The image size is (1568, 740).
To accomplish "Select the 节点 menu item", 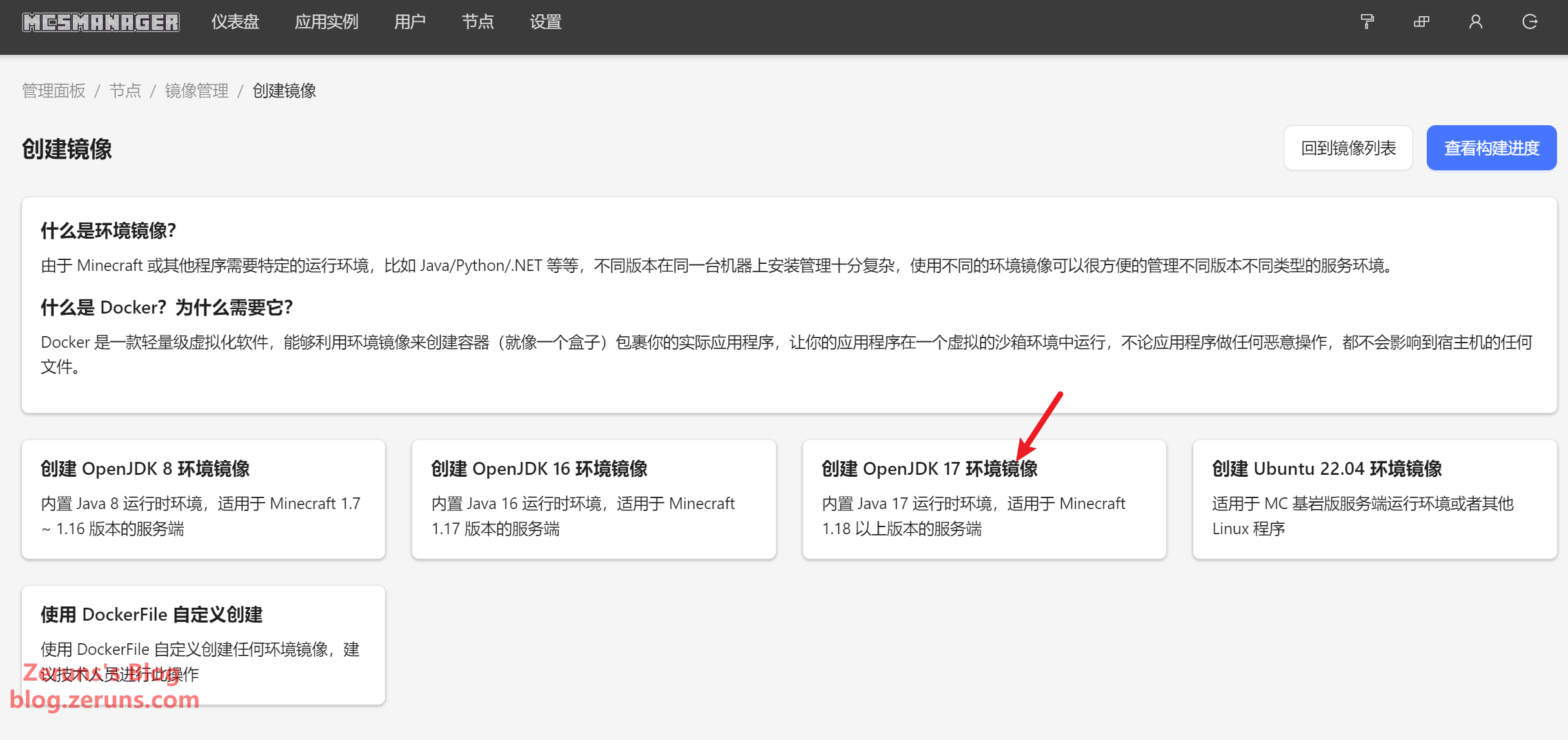I will 478,22.
